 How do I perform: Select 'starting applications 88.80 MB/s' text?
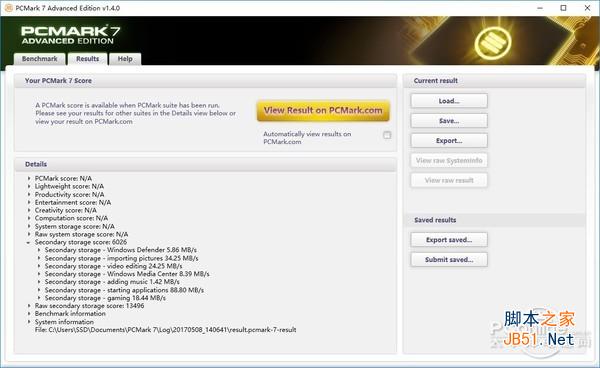[155, 290]
